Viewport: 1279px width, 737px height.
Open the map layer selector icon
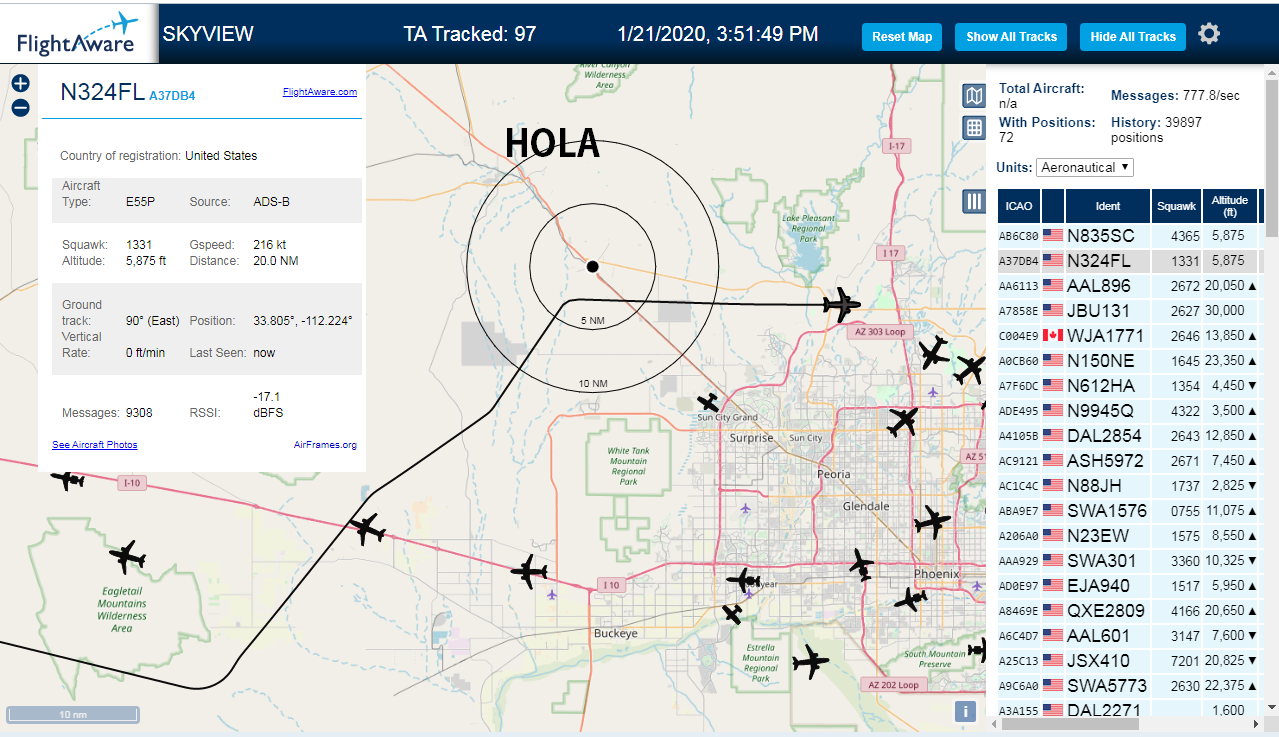(x=974, y=96)
